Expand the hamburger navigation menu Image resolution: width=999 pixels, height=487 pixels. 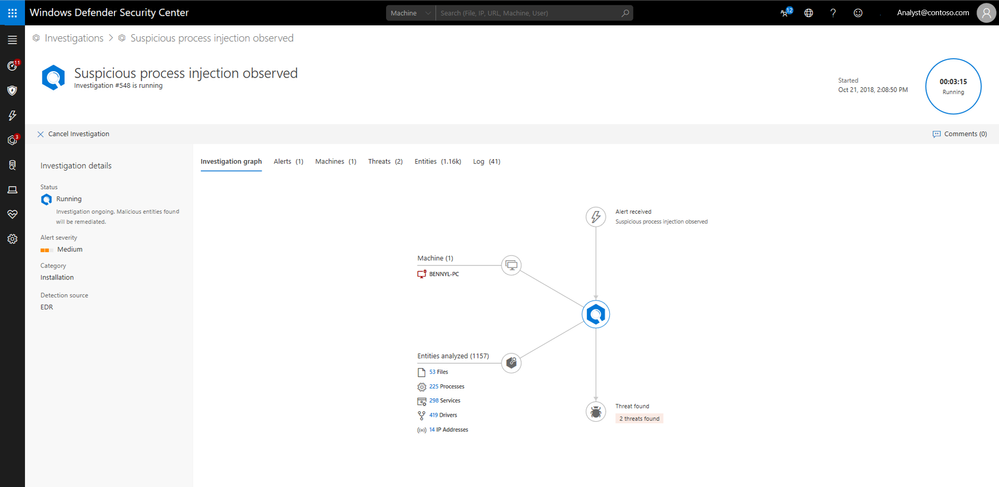12,40
